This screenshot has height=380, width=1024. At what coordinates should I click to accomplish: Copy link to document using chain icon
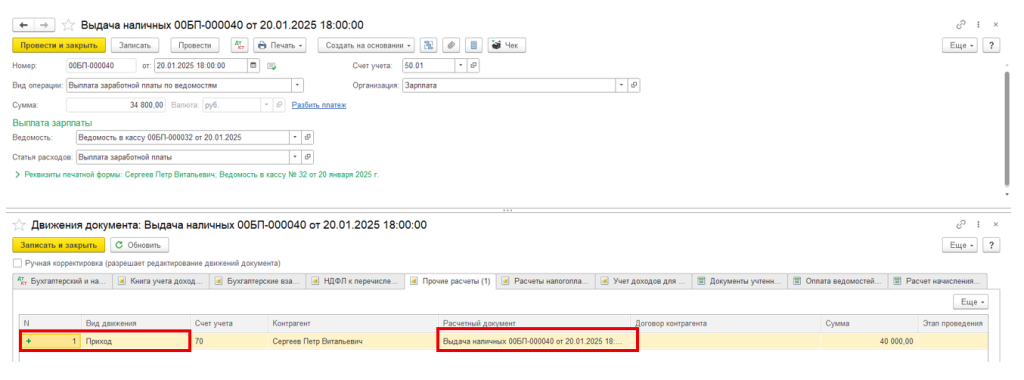tap(961, 25)
